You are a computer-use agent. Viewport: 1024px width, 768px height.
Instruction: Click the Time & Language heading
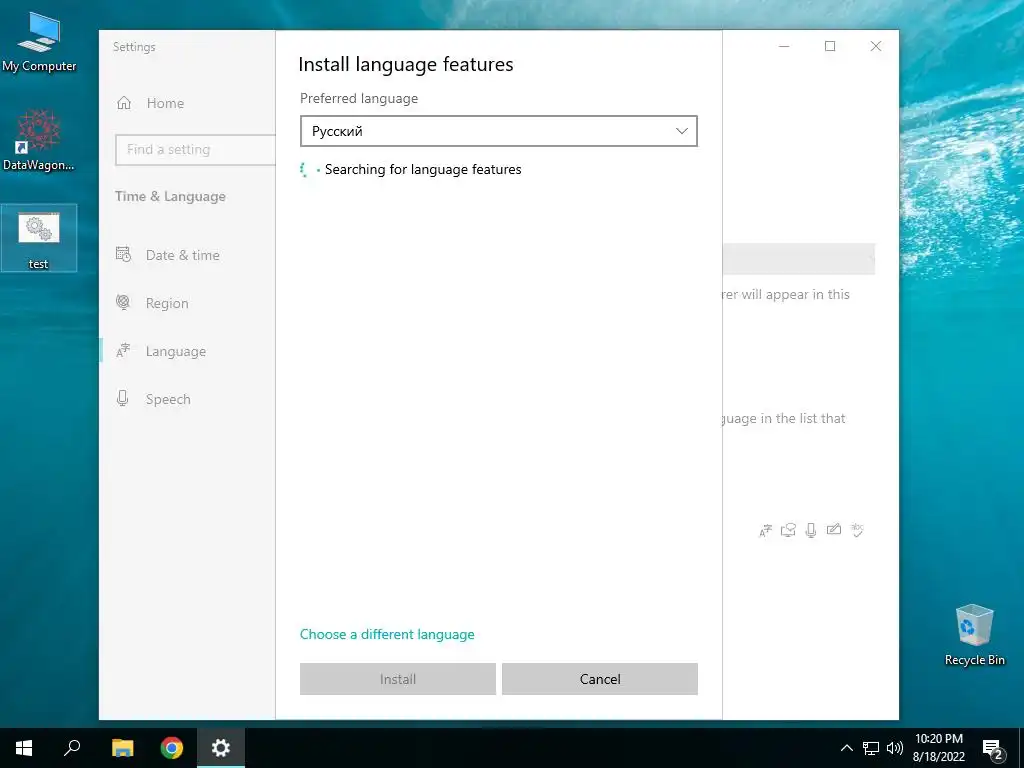(170, 196)
